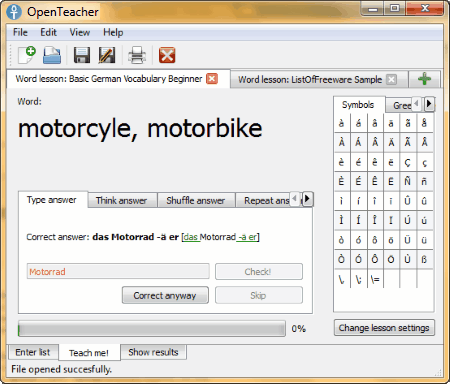Screen dimensions: 450x384
Task: Close the ListOfFreeware Sample lesson tab
Action: [392, 80]
